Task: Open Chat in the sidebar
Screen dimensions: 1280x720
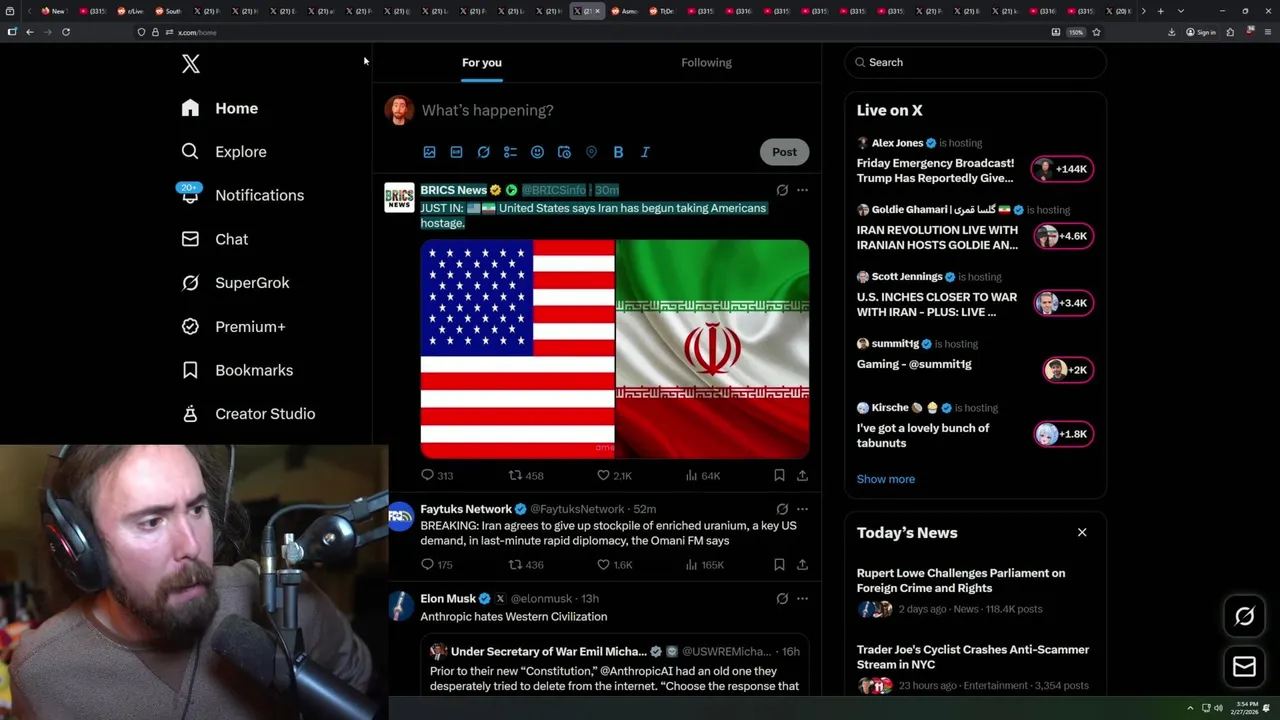Action: 214,239
